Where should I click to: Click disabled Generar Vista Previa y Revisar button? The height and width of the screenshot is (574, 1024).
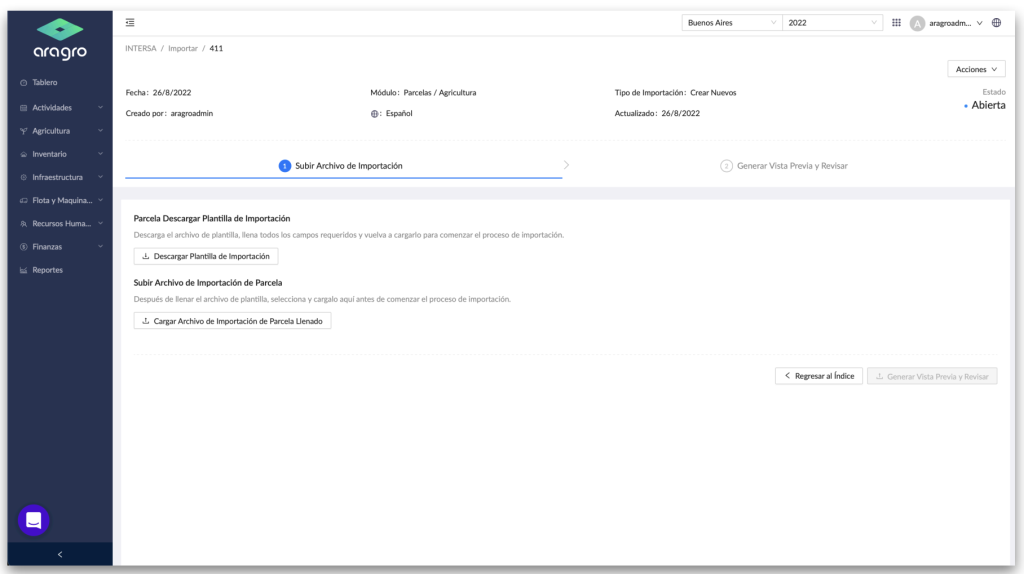coord(932,377)
